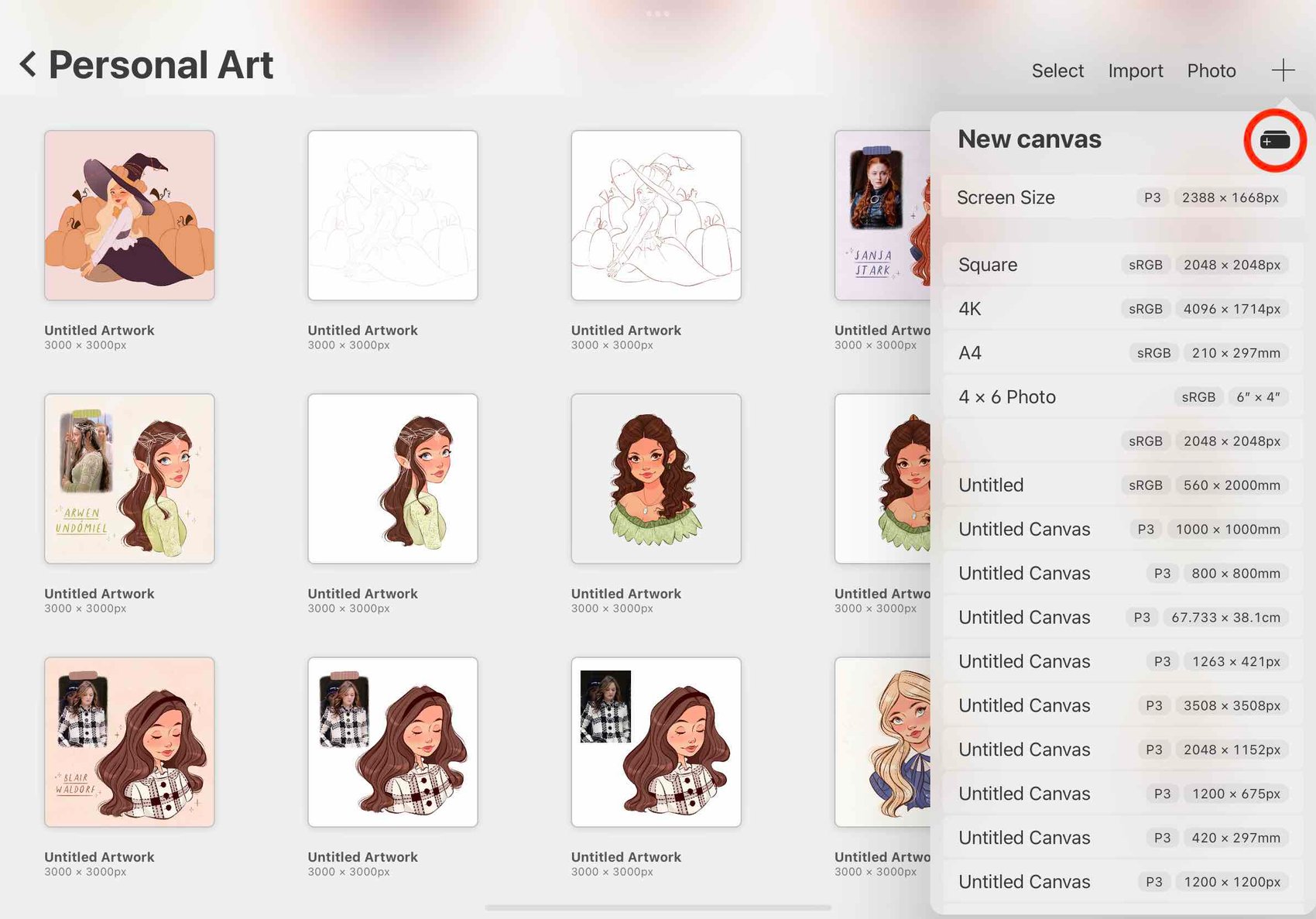
Task: Open the brown line-art witch artwork
Action: coord(656,215)
